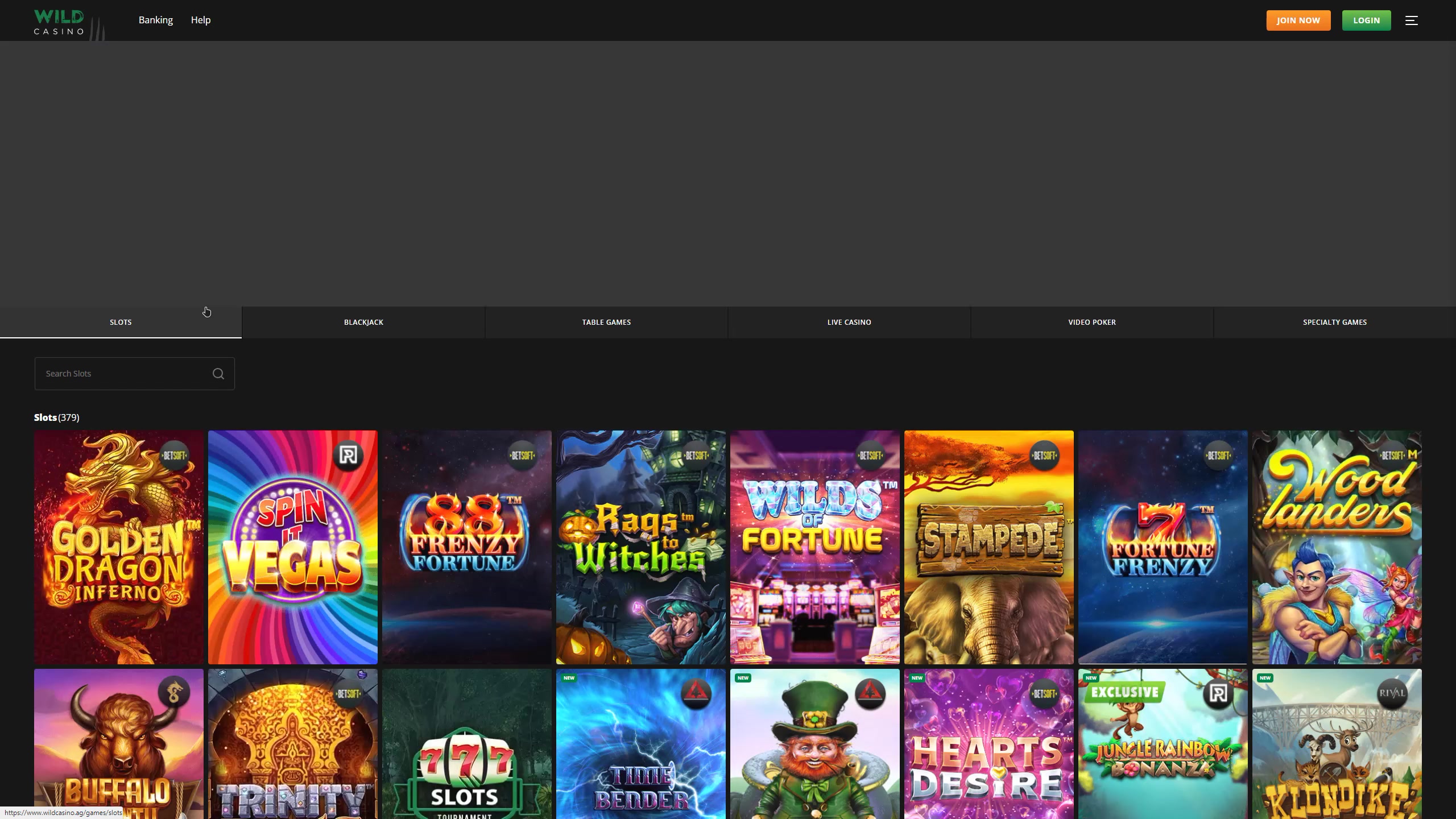Click the red badge on Time Bender
The height and width of the screenshot is (819, 1456).
pos(696,693)
